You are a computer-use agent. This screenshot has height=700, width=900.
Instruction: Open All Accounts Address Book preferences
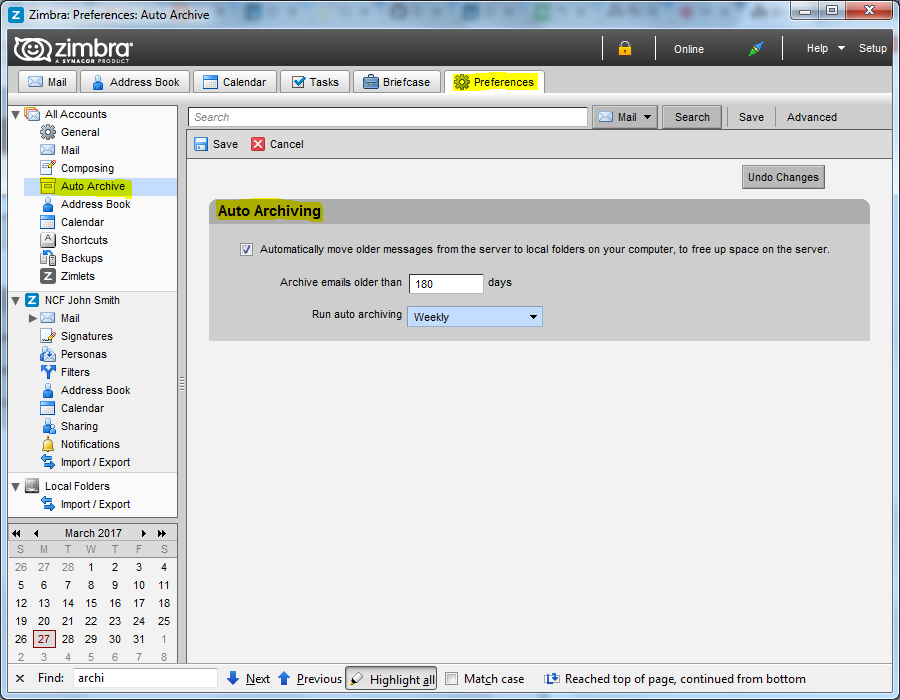(95, 204)
